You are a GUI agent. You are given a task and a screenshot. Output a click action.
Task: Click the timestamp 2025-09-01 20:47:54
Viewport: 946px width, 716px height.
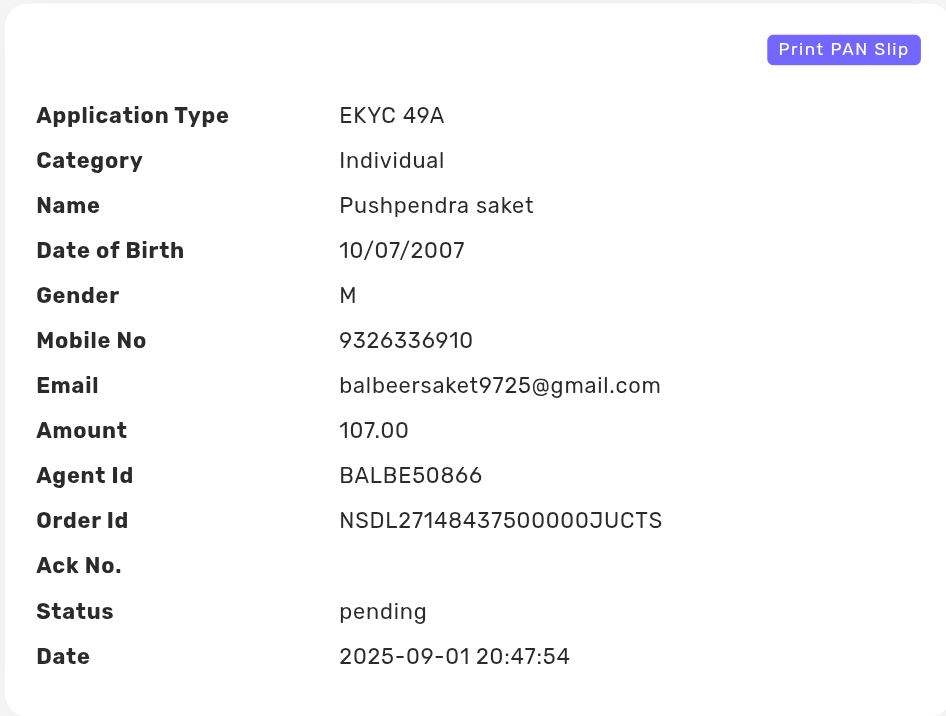pyautogui.click(x=454, y=657)
